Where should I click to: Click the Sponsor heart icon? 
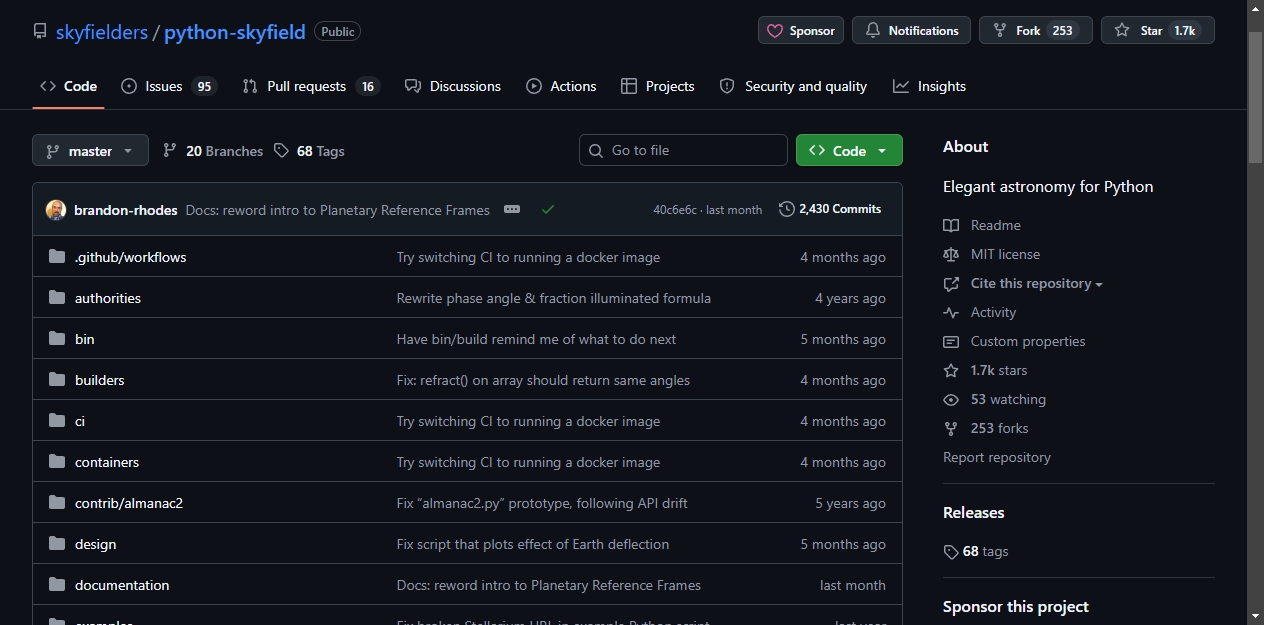tap(775, 31)
